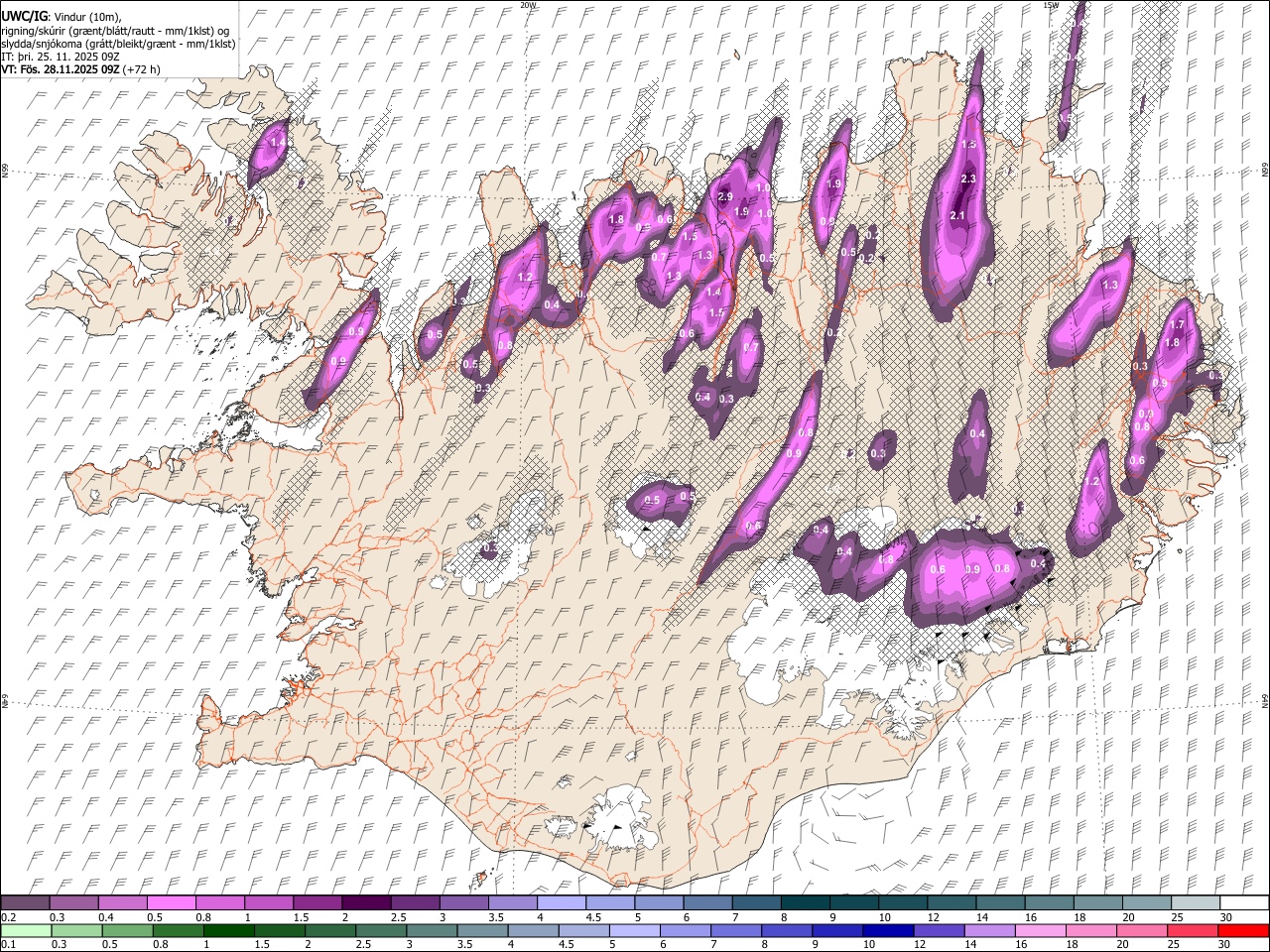Click the '(+72 h)' forecast offset text

(x=142, y=69)
